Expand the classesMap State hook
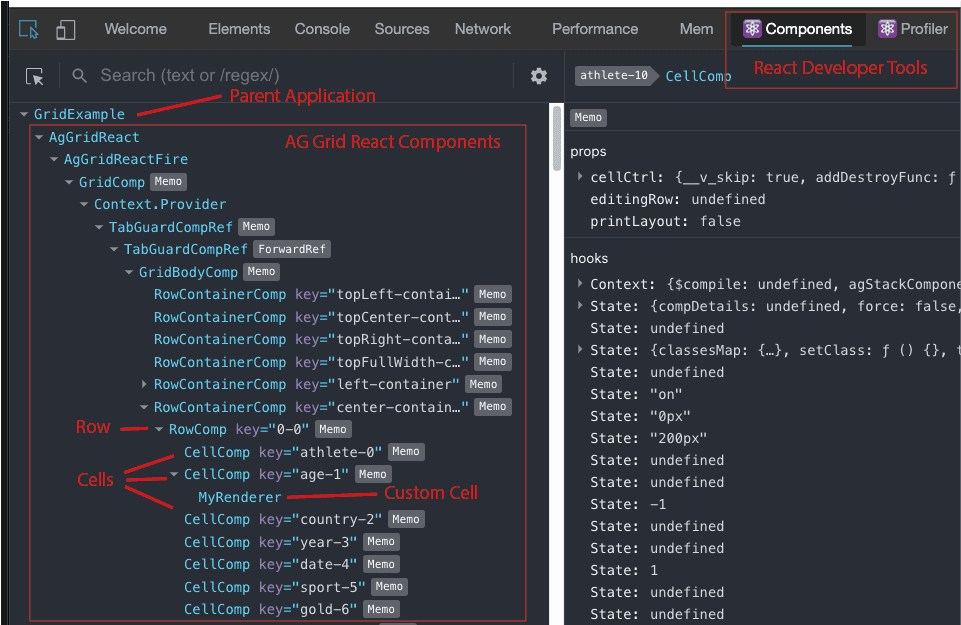This screenshot has width=961, height=625. [580, 350]
